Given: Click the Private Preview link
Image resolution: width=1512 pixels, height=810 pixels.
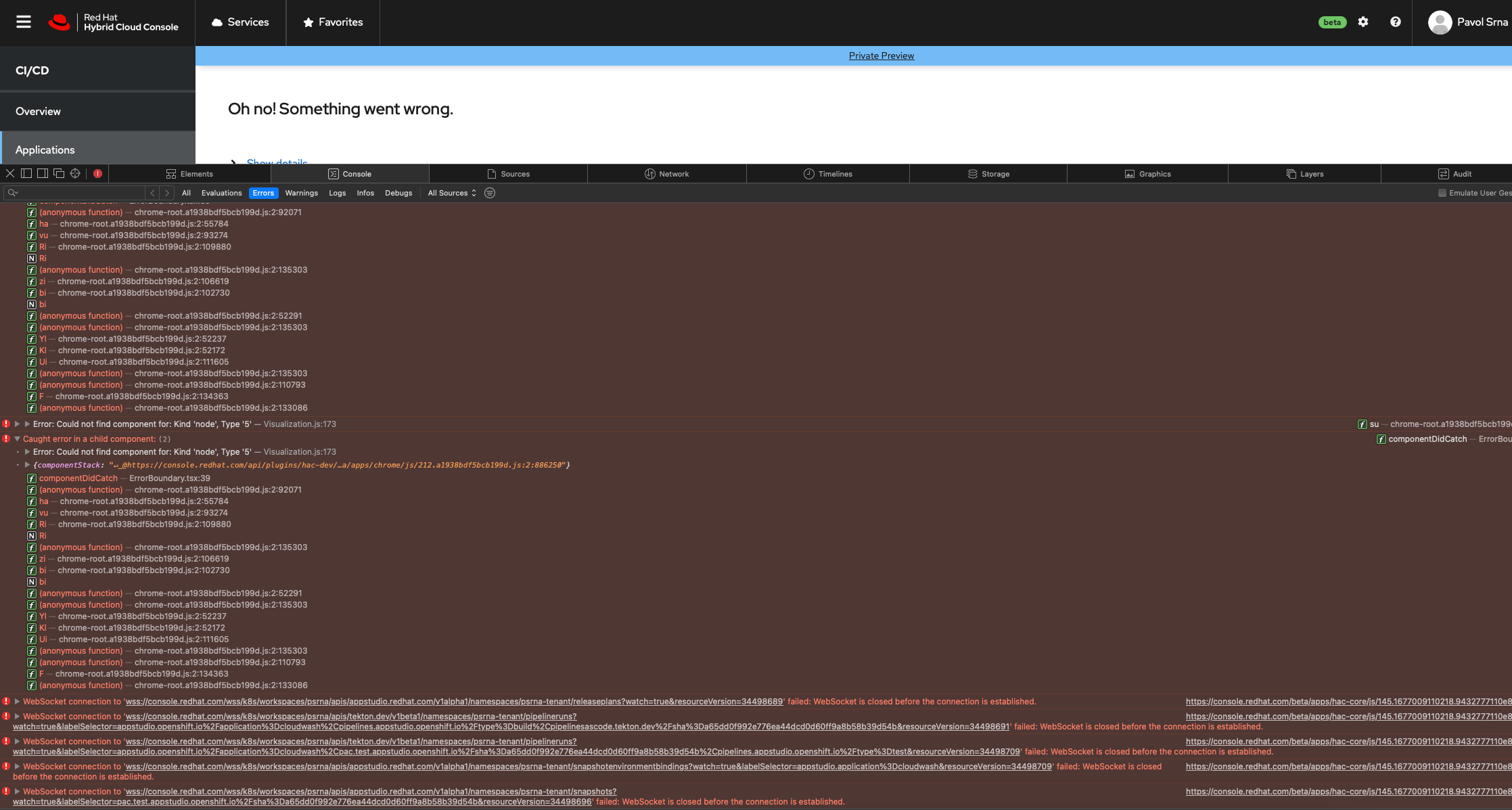Looking at the screenshot, I should point(881,55).
